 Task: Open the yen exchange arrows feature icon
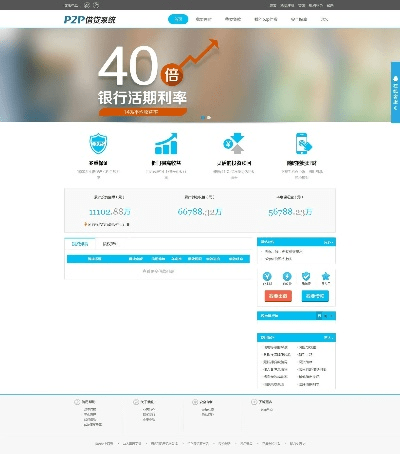pyautogui.click(x=234, y=143)
